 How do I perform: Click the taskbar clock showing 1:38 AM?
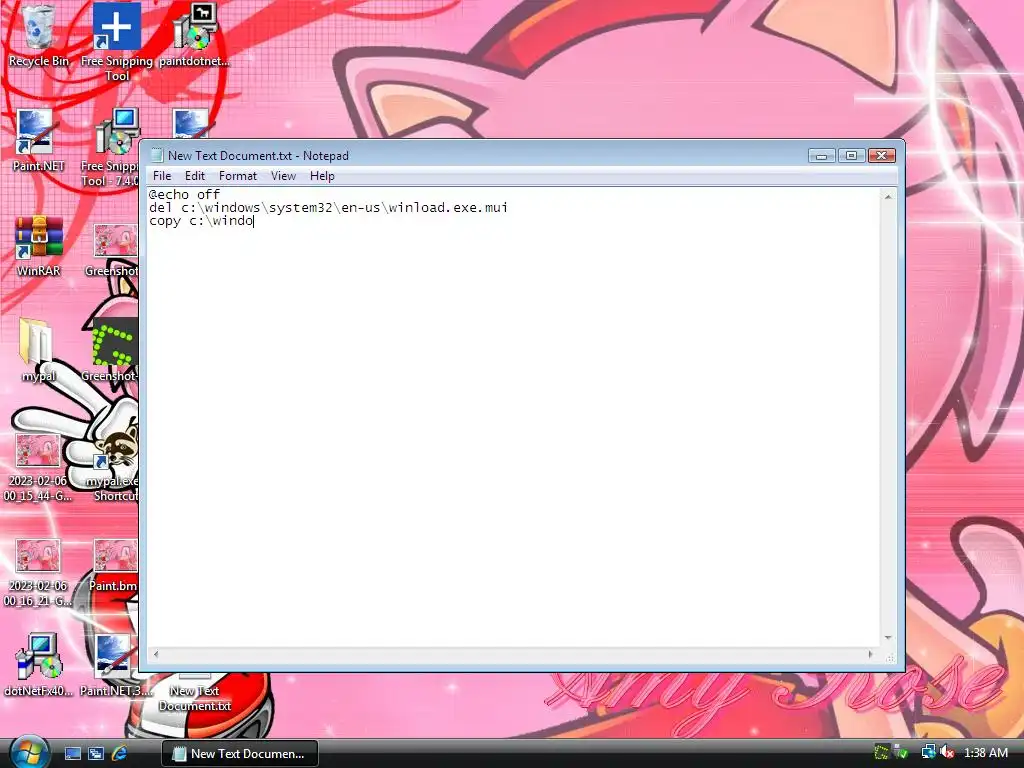tap(985, 753)
